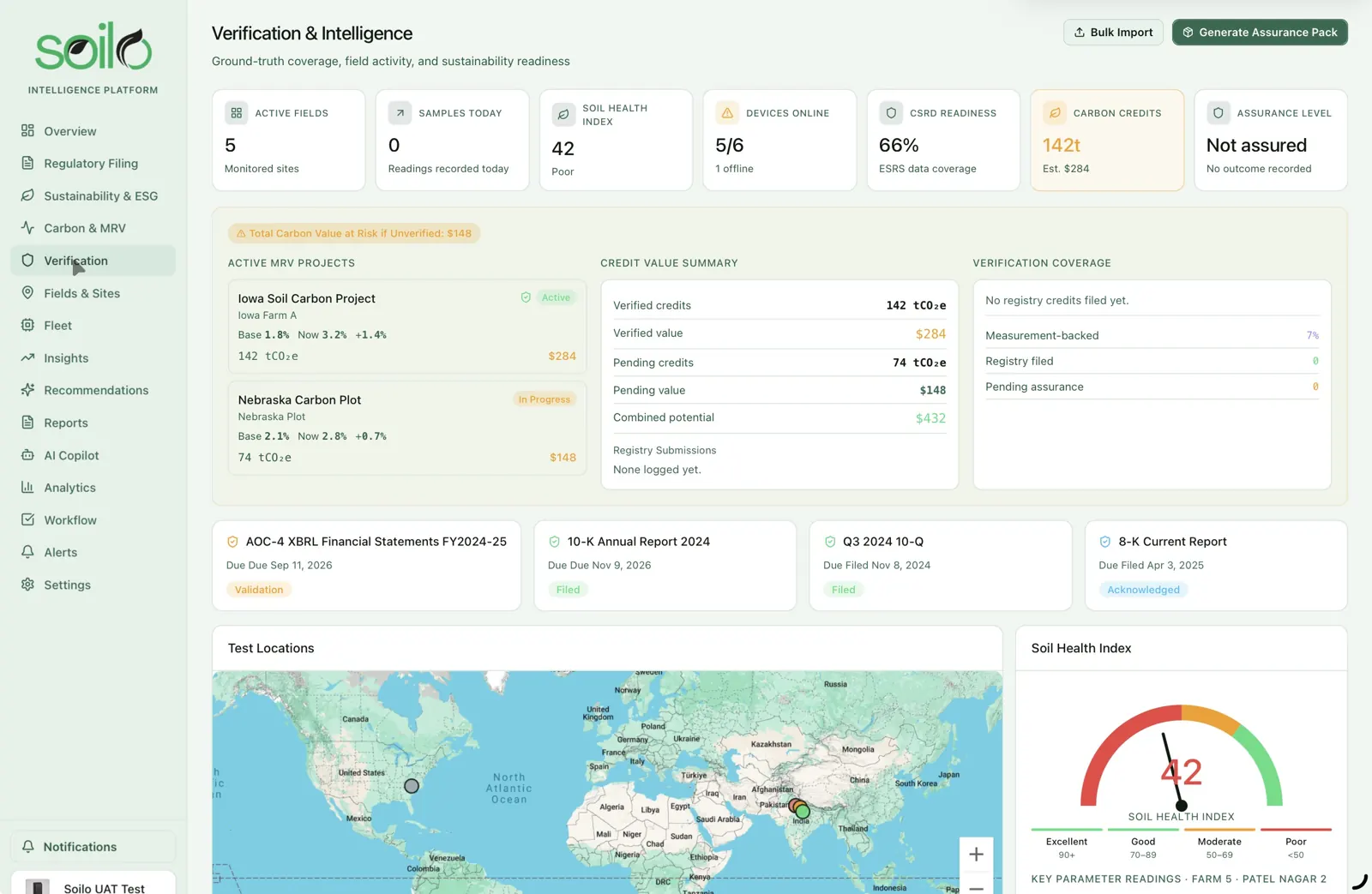
Task: Click the AI Copilot robot icon
Action: pos(27,455)
